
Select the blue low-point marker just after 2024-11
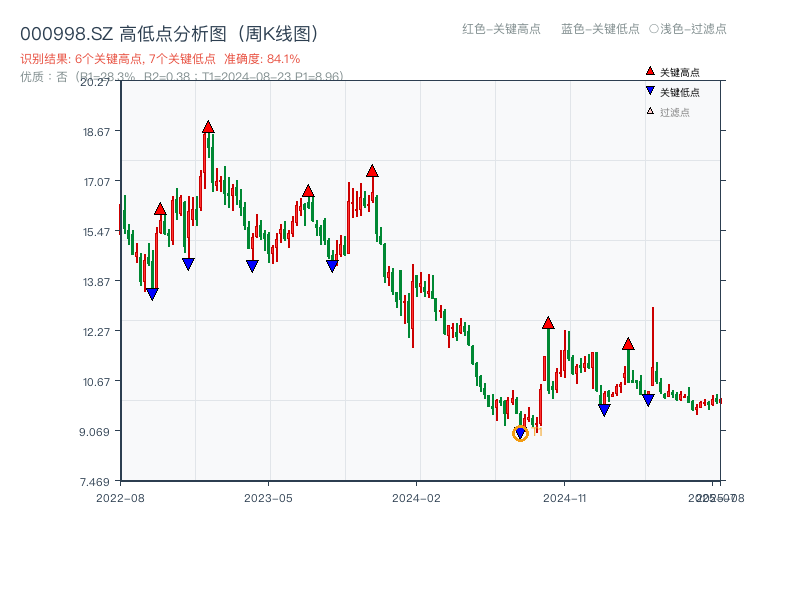[x=604, y=410]
